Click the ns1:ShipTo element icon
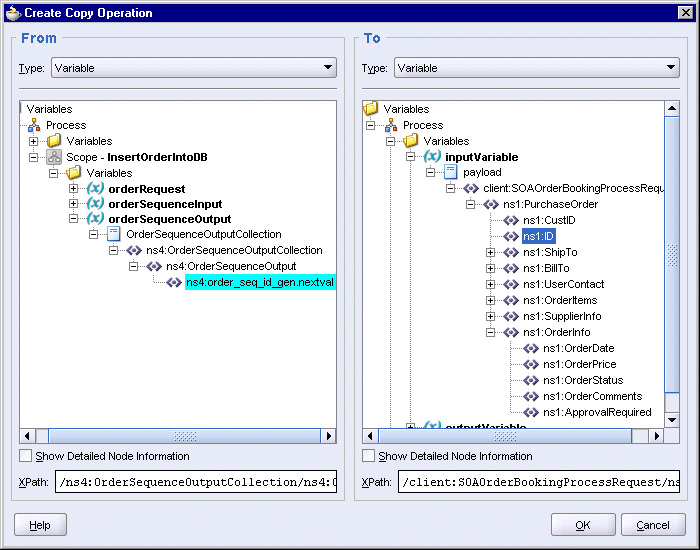700x550 pixels. click(x=511, y=252)
